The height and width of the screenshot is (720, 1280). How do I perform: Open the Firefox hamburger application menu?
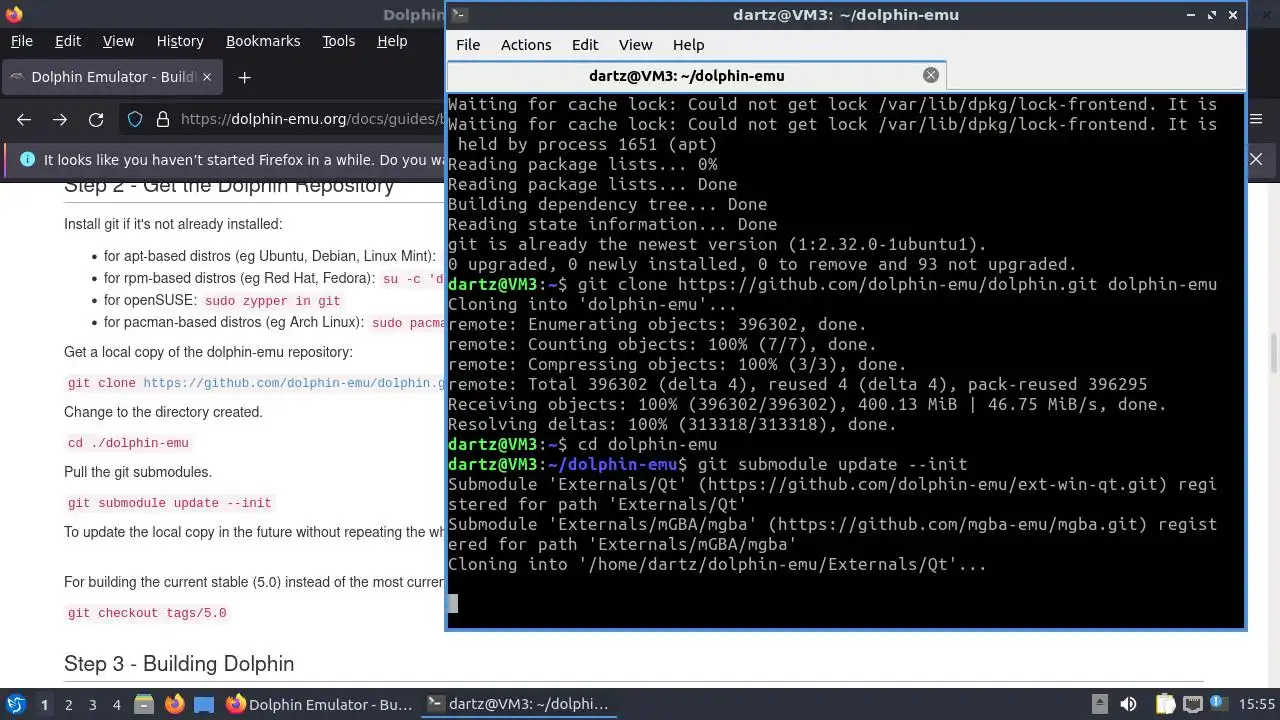(1257, 119)
